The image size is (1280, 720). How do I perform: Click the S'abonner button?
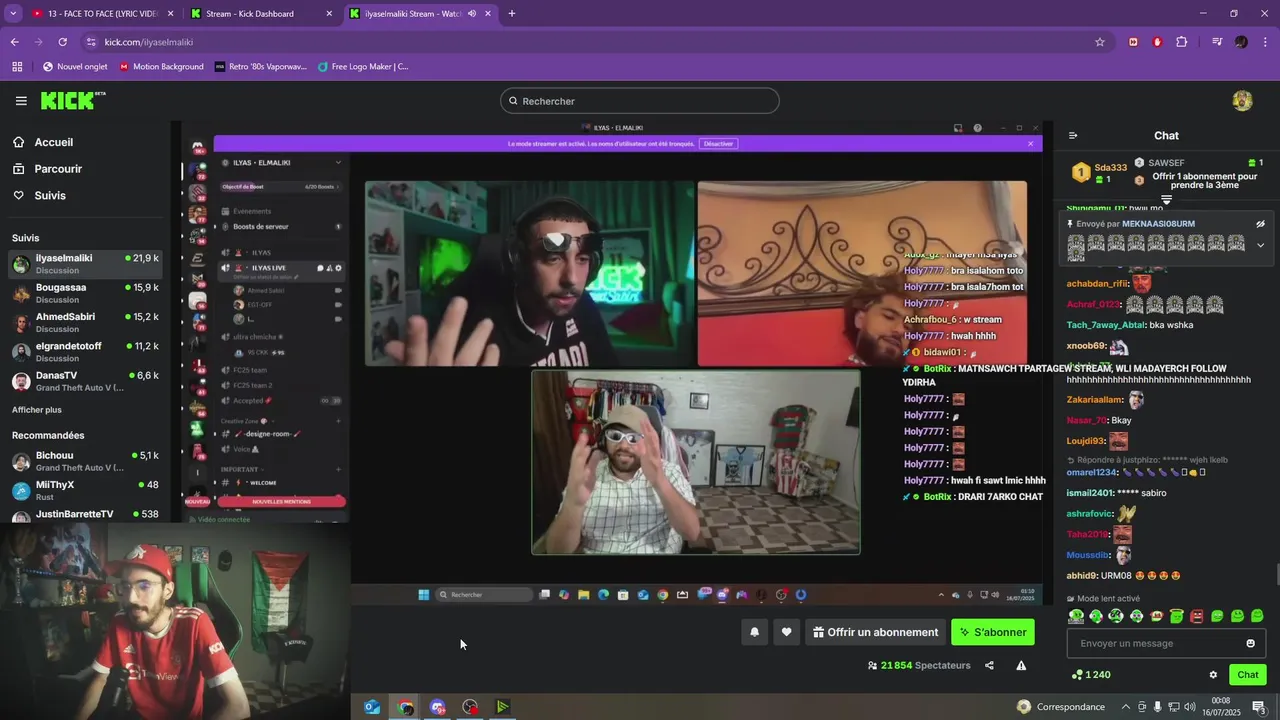992,632
